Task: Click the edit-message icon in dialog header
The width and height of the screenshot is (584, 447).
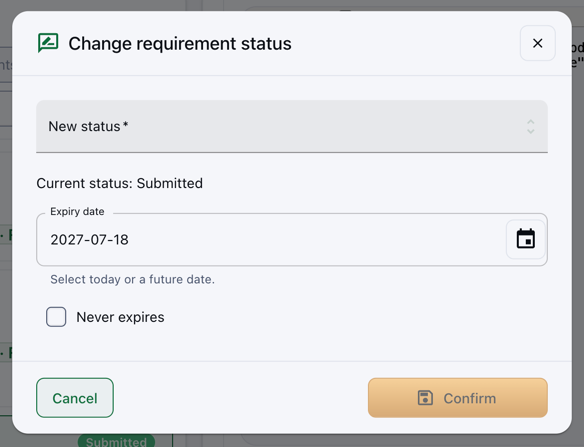Action: [48, 43]
